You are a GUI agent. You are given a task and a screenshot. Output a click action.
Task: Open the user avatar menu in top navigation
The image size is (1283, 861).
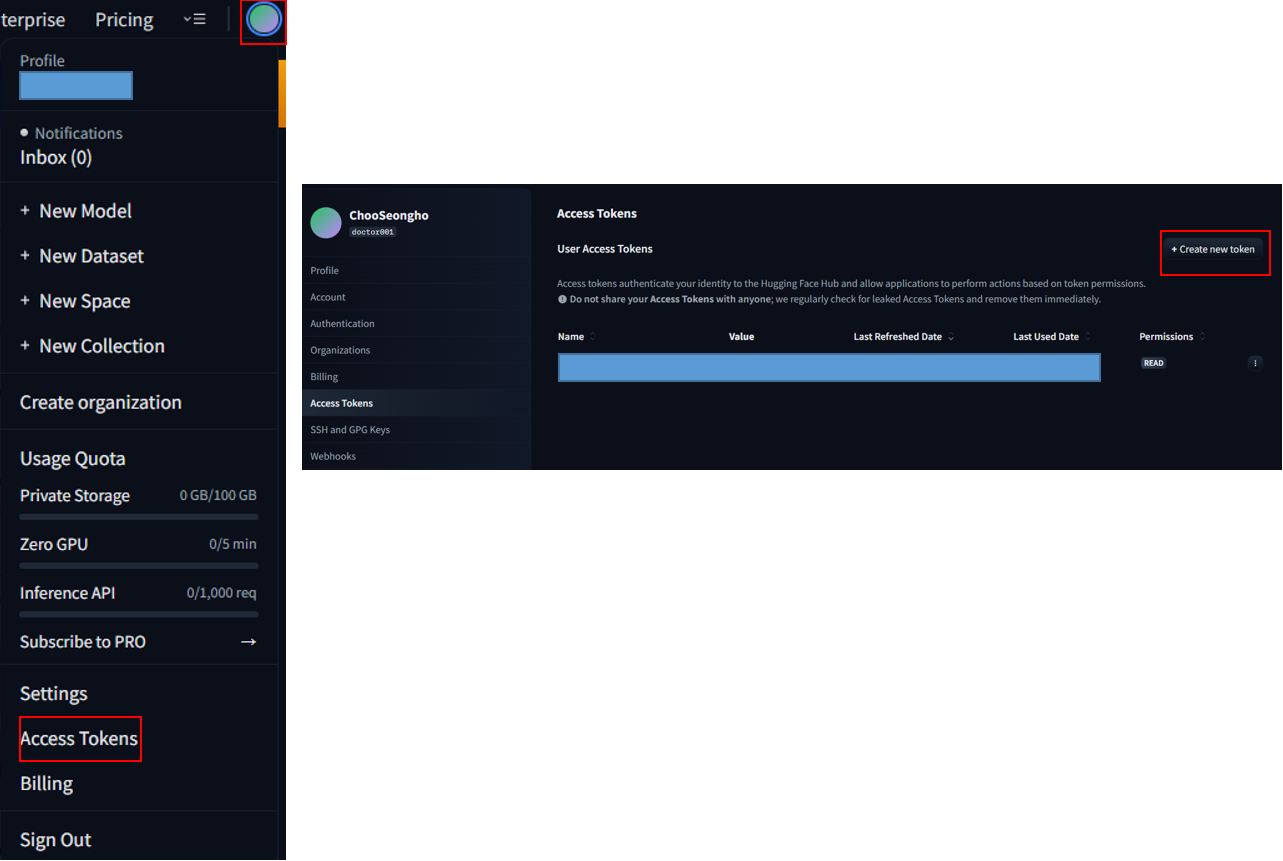264,19
